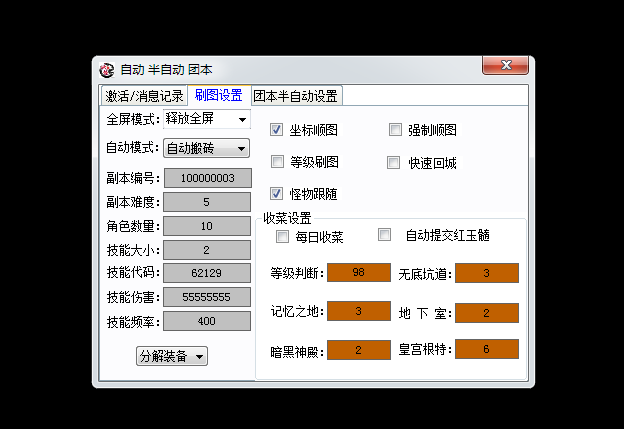This screenshot has height=429, width=624.
Task: Check the 每日收菜 checkbox
Action: coord(281,237)
